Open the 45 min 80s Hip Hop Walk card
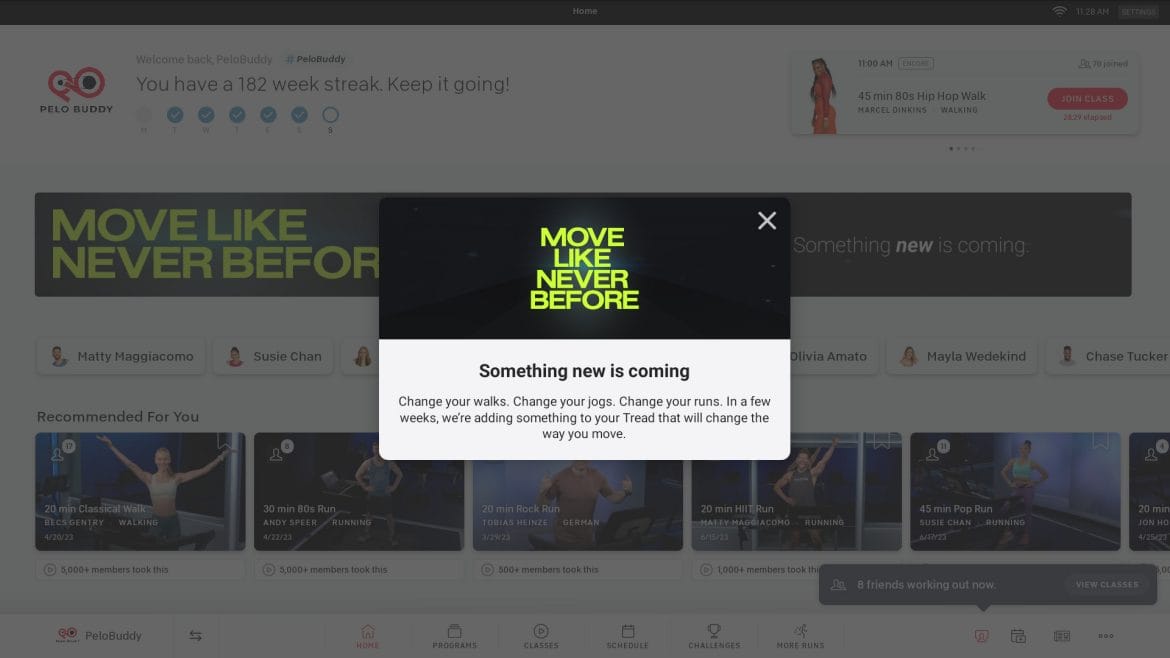This screenshot has width=1170, height=658. click(964, 94)
